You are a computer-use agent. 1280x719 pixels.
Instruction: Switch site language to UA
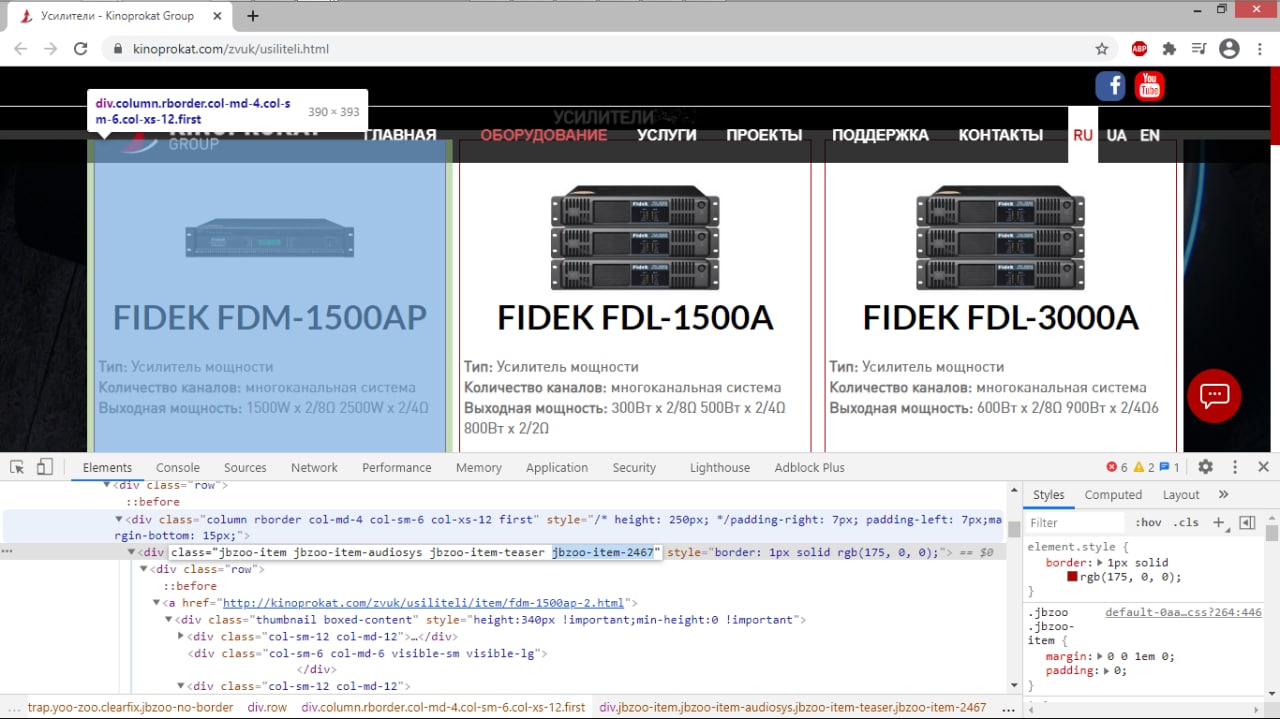pos(1116,135)
